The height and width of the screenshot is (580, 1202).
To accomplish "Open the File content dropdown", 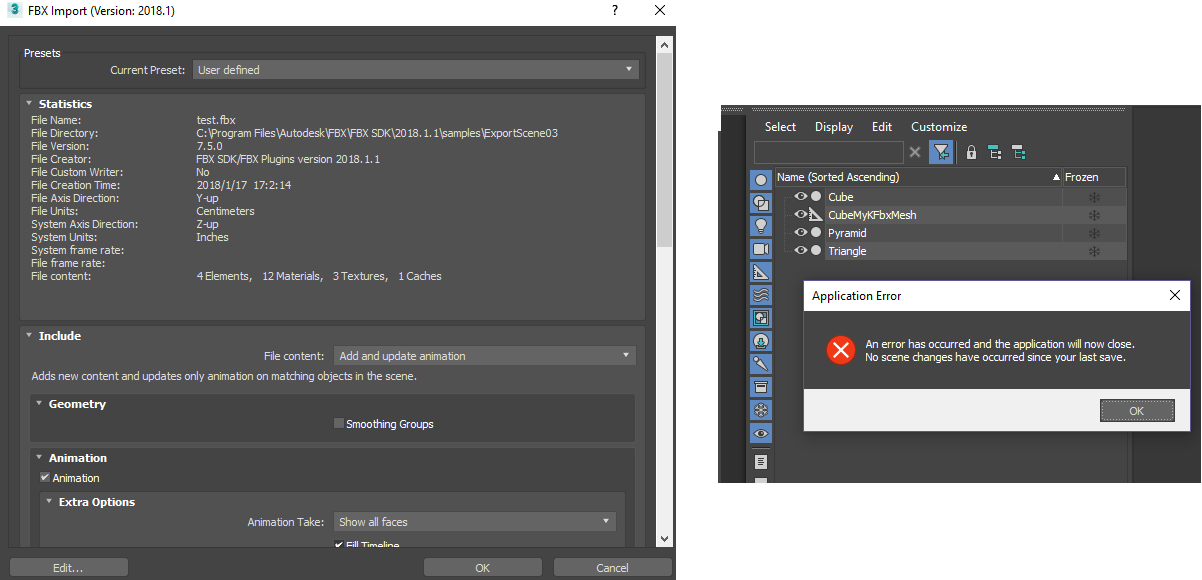I will click(x=484, y=356).
